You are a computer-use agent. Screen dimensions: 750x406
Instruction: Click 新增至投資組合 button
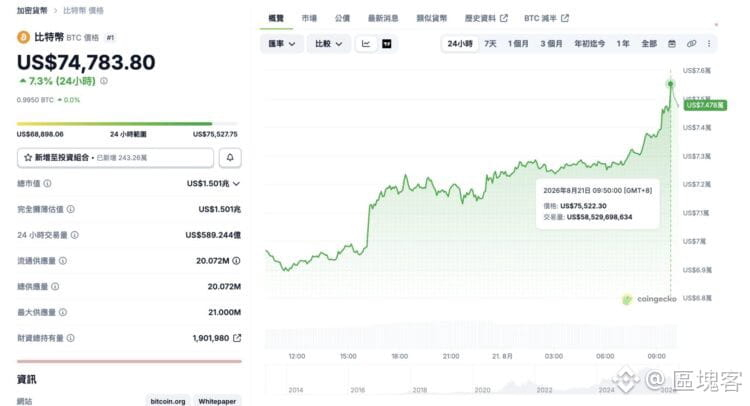click(115, 157)
